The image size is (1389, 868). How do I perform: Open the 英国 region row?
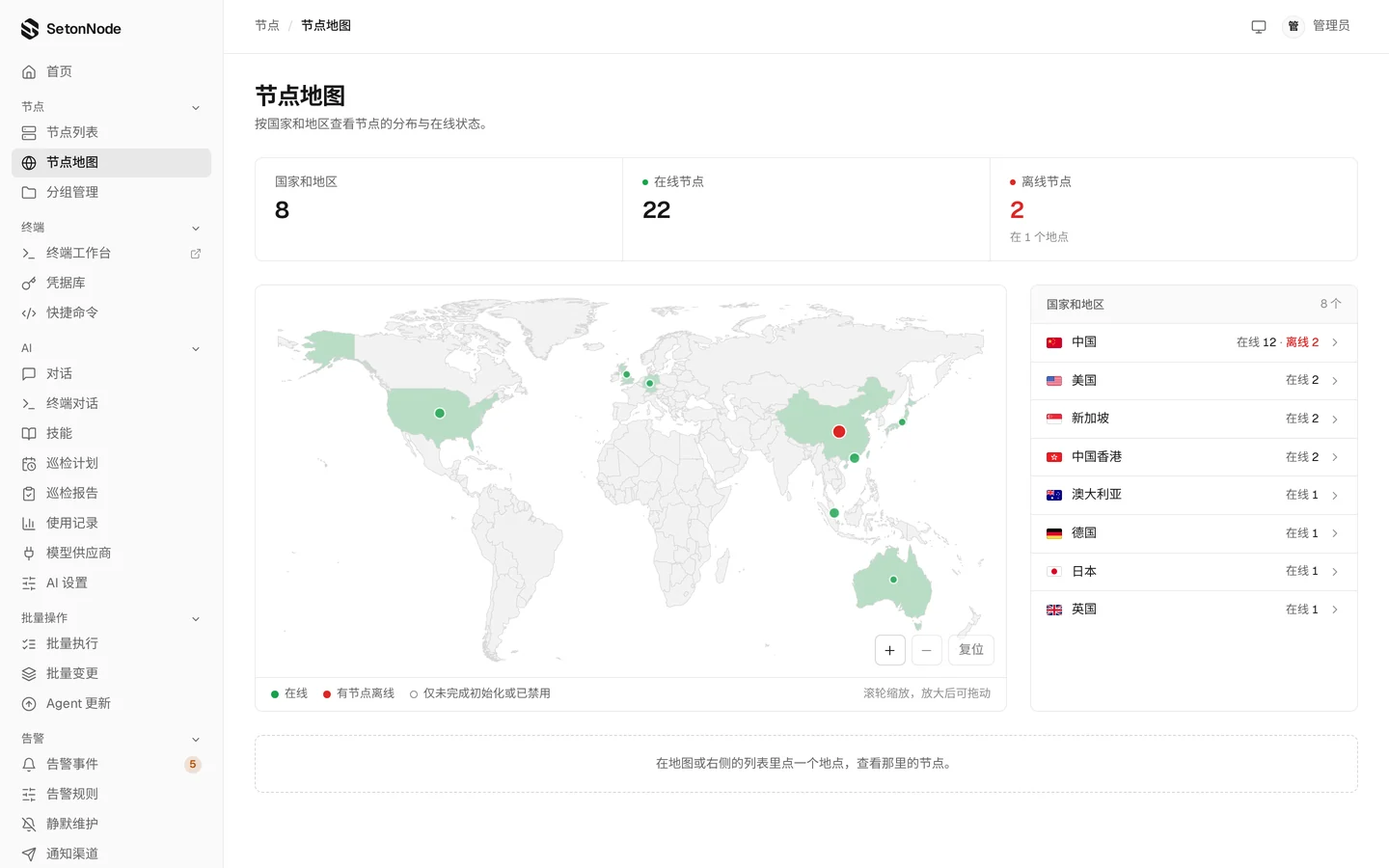[1194, 610]
